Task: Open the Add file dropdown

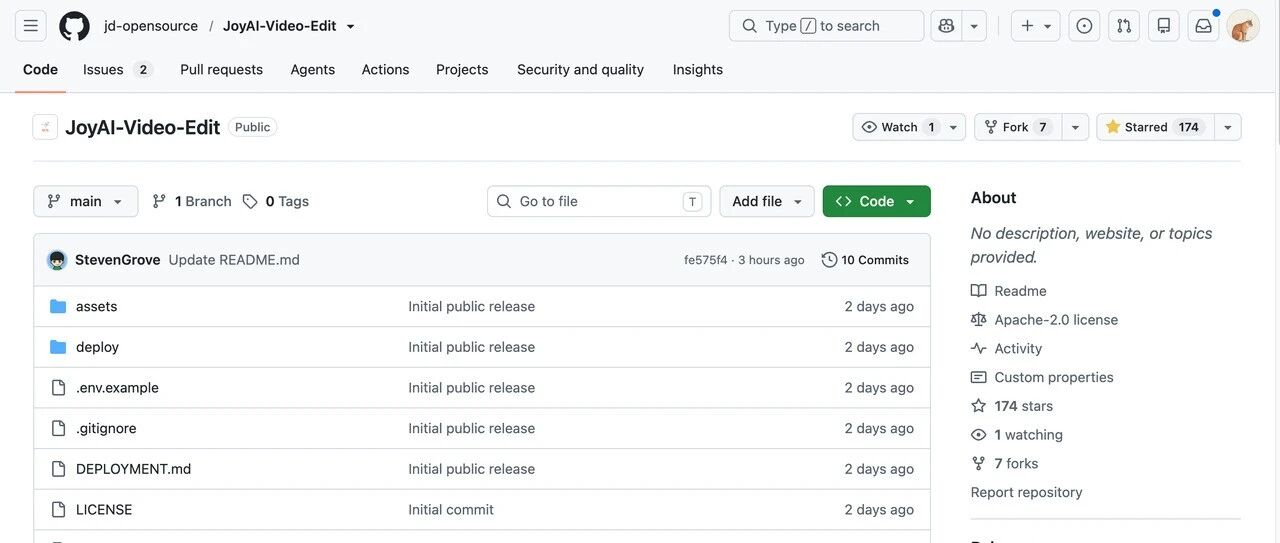Action: [767, 201]
